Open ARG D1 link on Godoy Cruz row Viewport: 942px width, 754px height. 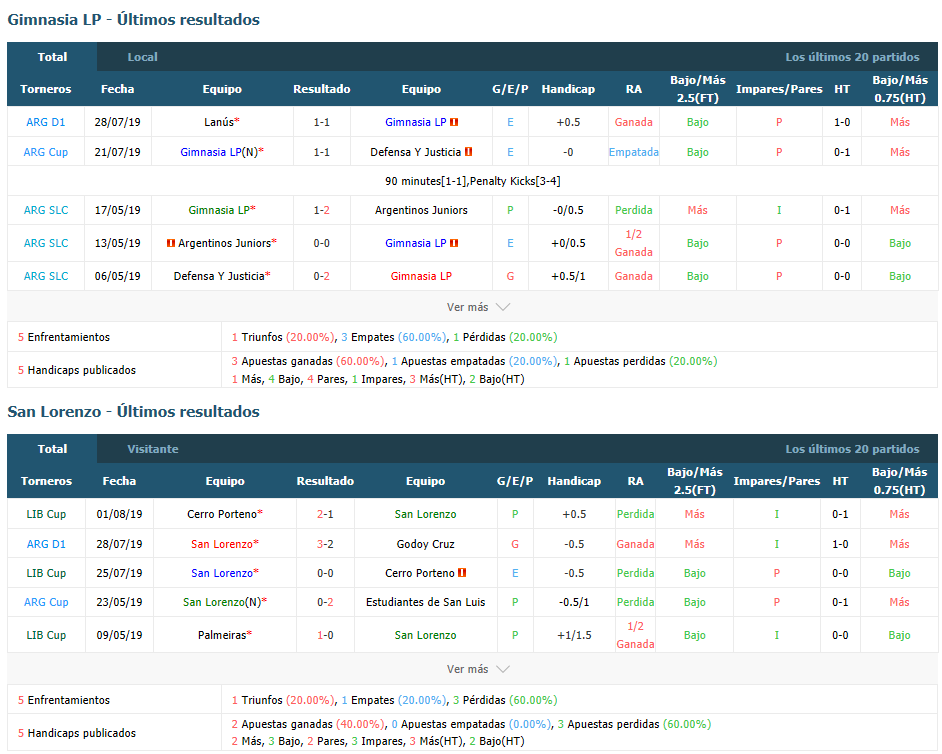coord(46,544)
